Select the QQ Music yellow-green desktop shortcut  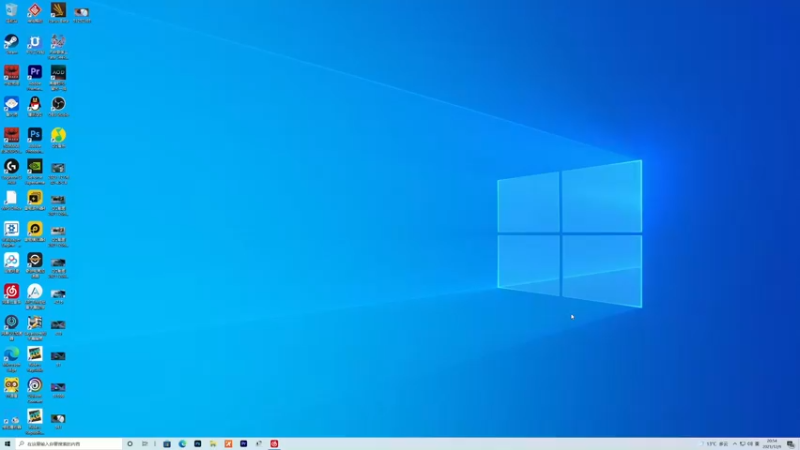click(58, 138)
